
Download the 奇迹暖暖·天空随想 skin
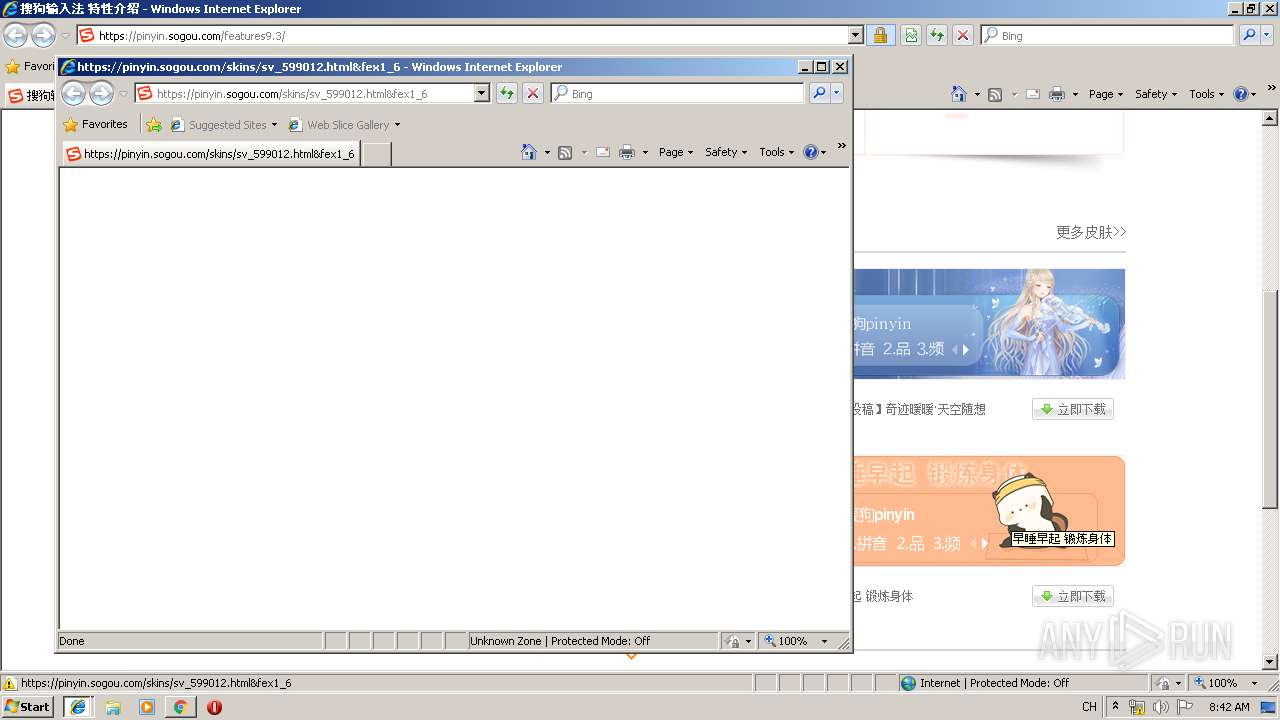click(x=1073, y=409)
